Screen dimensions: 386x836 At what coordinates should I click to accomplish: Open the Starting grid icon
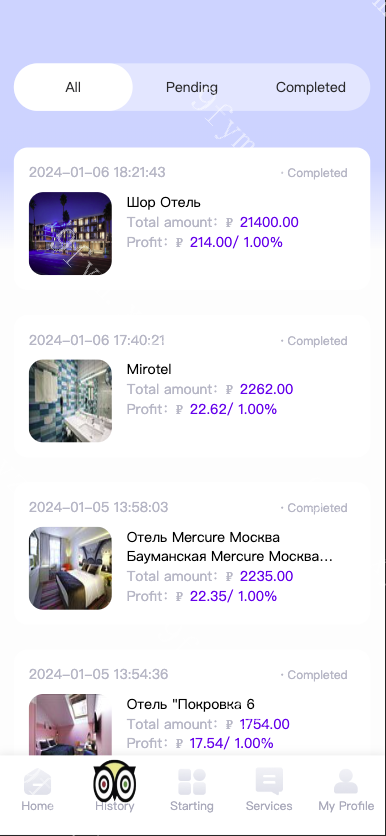coord(191,782)
